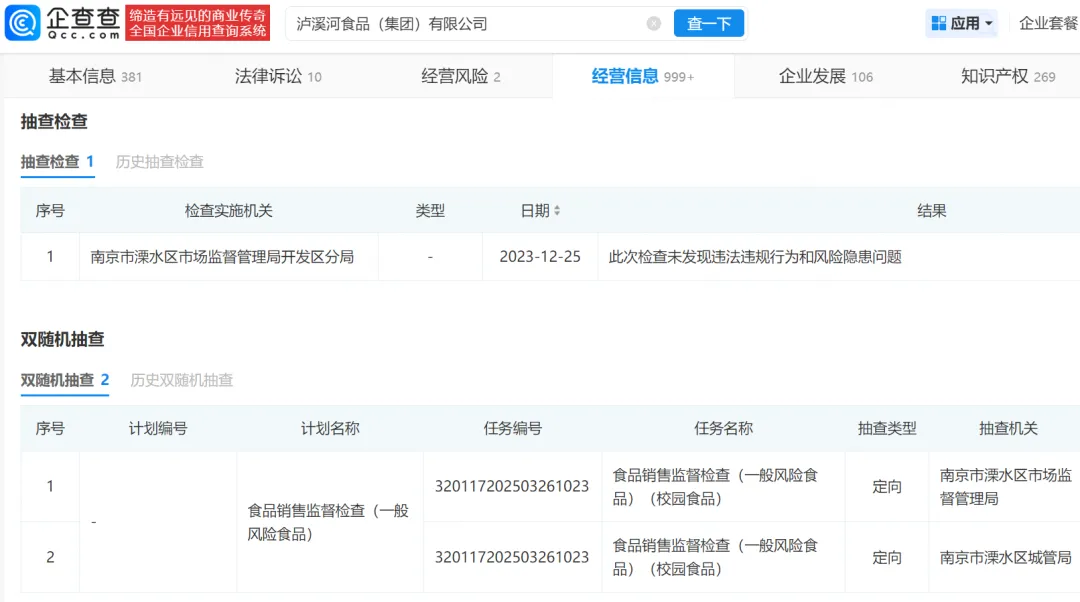The height and width of the screenshot is (602, 1080).
Task: Click 定向 type in row 1
Action: [x=886, y=487]
